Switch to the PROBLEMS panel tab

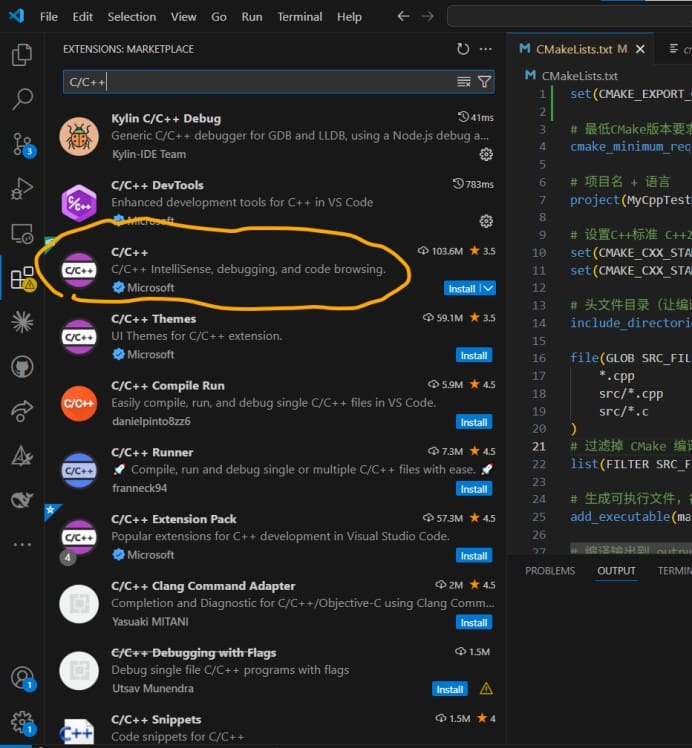coord(550,571)
